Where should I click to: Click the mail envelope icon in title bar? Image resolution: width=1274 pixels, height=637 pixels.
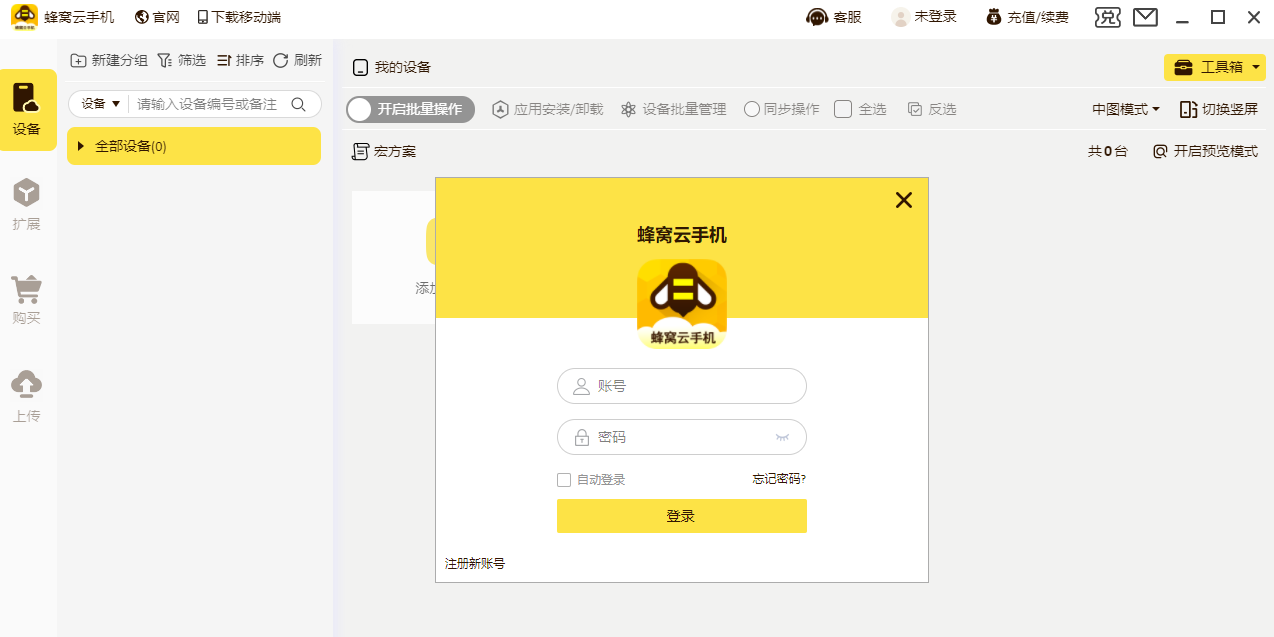click(x=1145, y=17)
